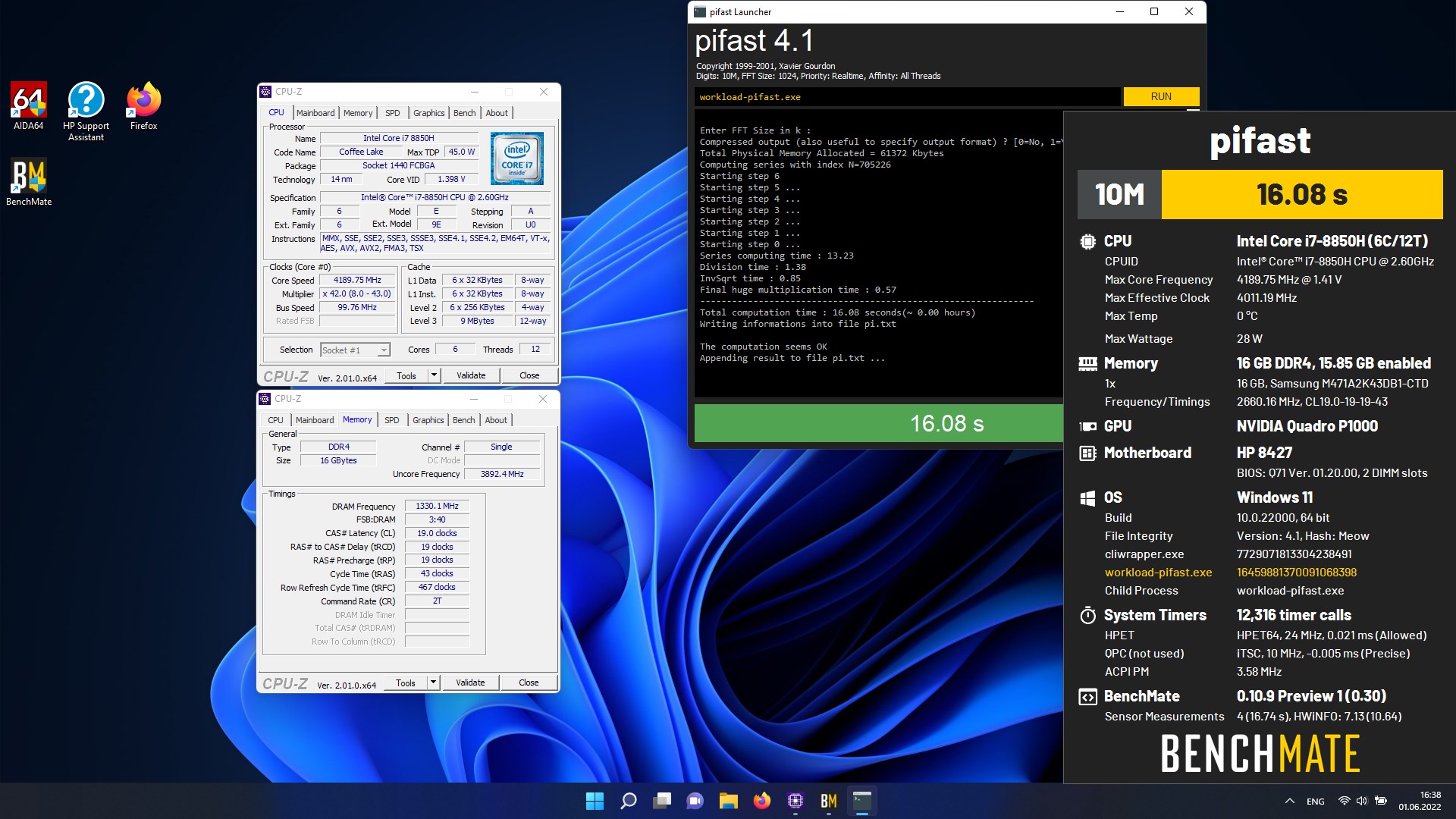Screen dimensions: 1456x819
Task: Expand Tools dropdown arrow in lower CPU-Z
Action: pyautogui.click(x=433, y=682)
